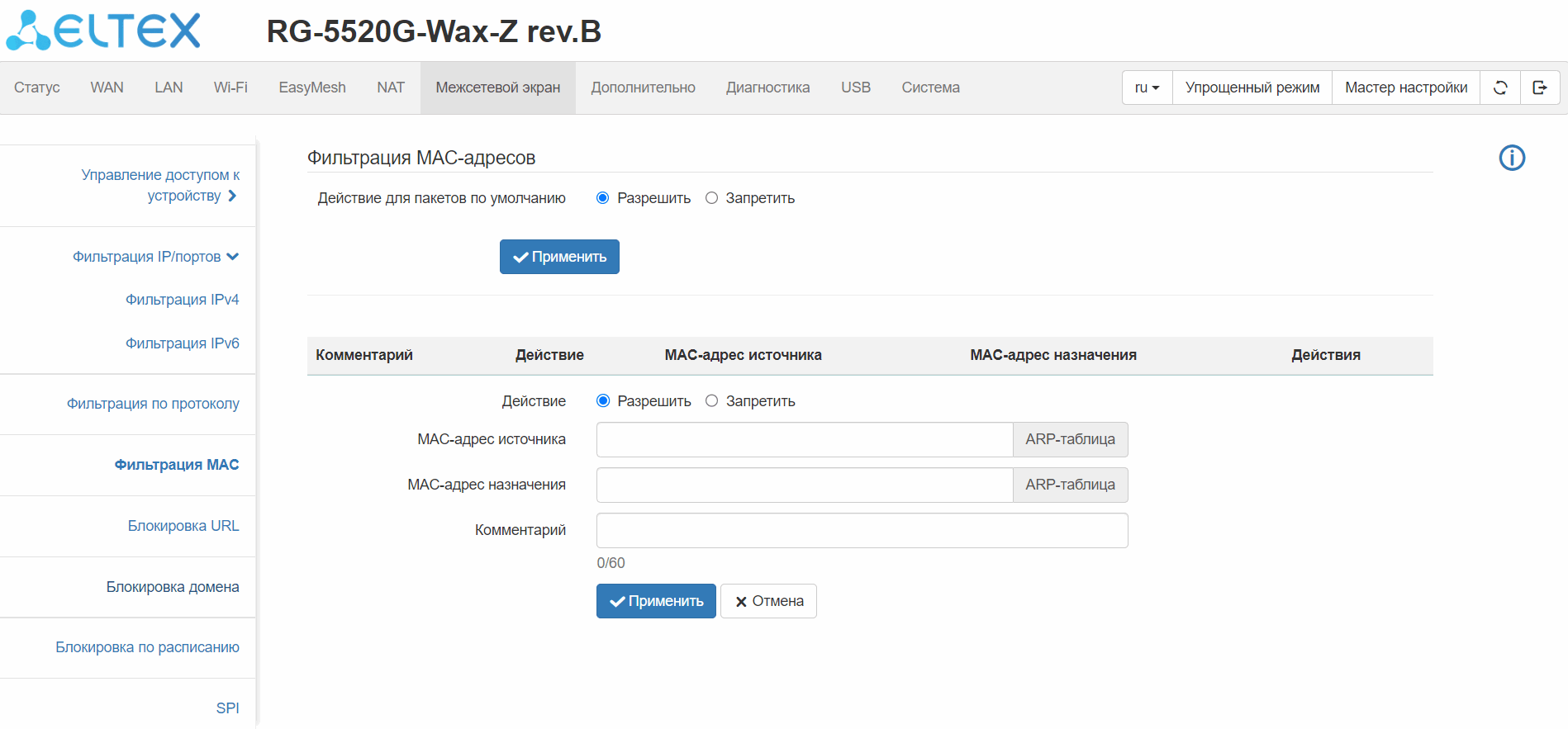The width and height of the screenshot is (1568, 729).
Task: Click Мастер настройки button
Action: point(1406,88)
